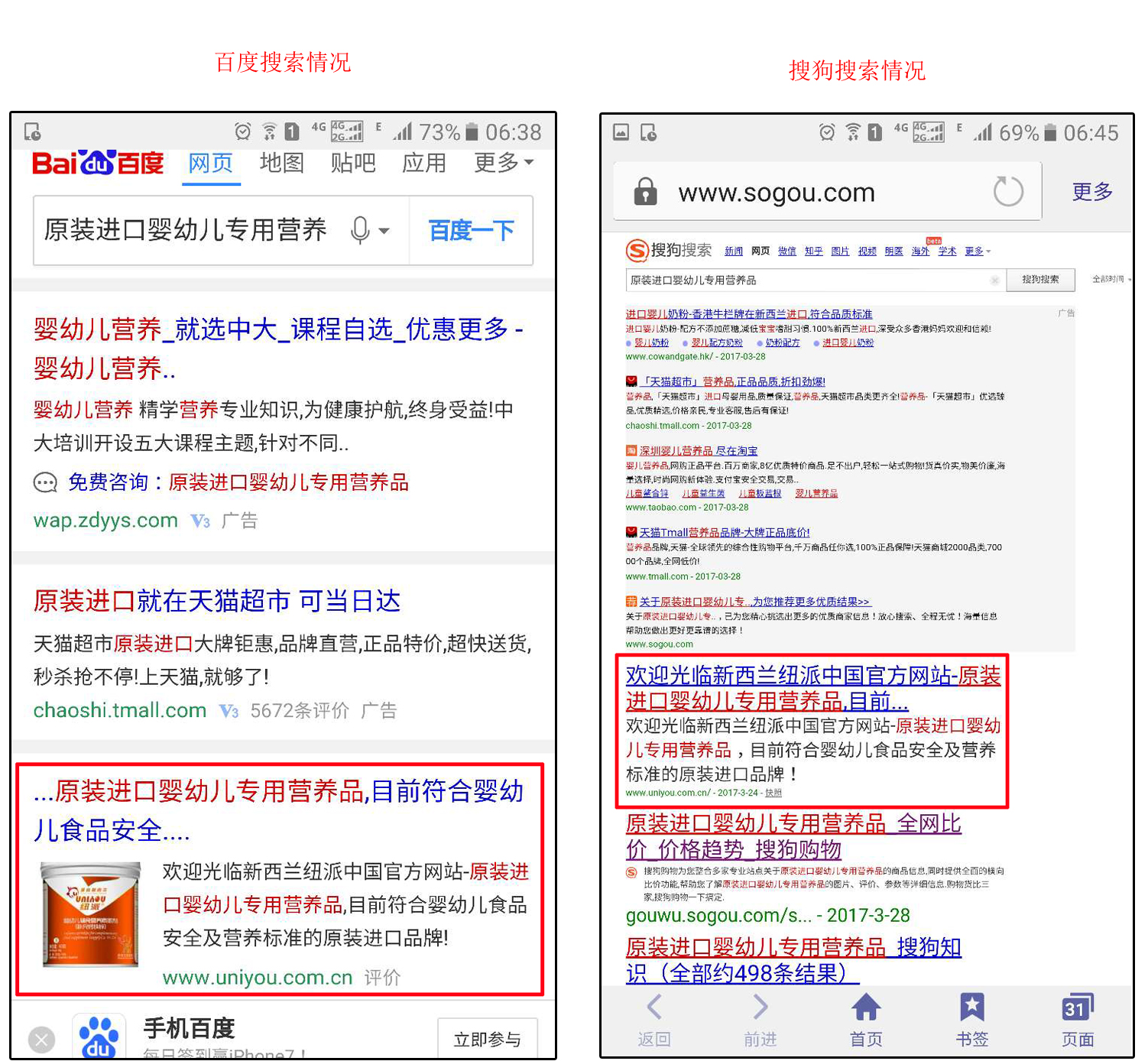
Task: Switch to Baidu 地图 tab
Action: pos(282,163)
